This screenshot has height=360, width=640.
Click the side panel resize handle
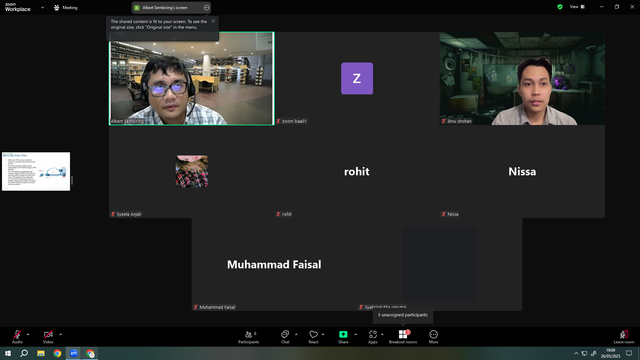72,180
